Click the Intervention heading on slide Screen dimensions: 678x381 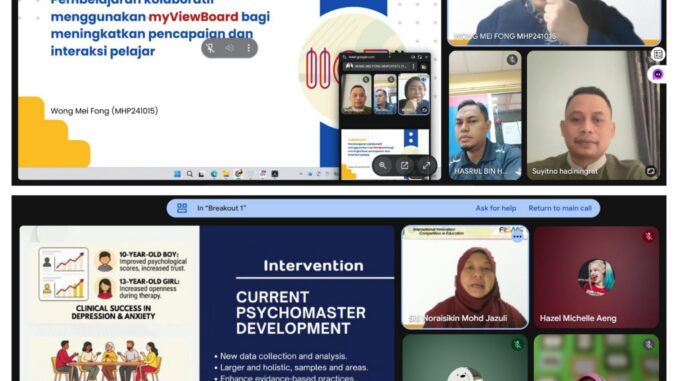[313, 266]
